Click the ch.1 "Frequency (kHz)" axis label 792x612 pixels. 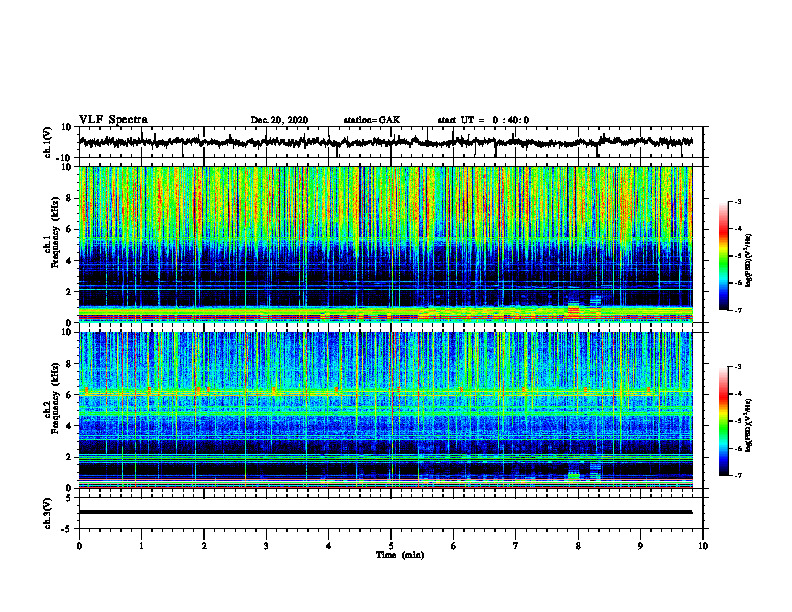click(x=56, y=234)
